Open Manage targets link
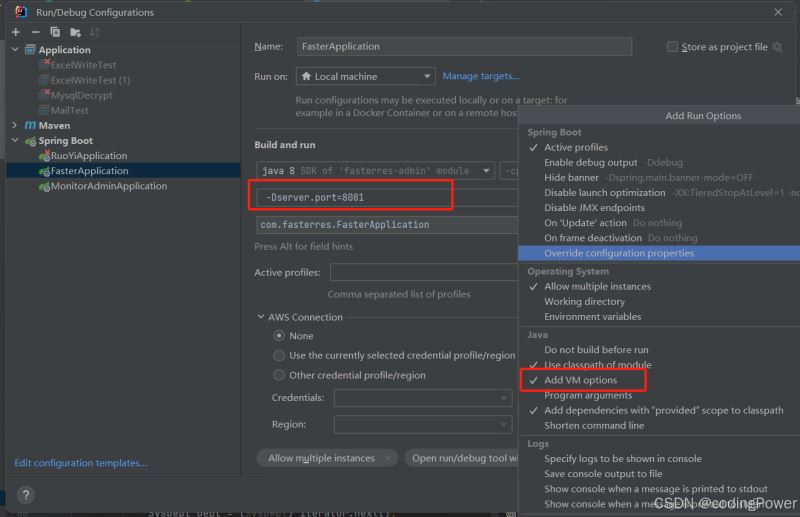This screenshot has height=517, width=800. click(x=481, y=76)
